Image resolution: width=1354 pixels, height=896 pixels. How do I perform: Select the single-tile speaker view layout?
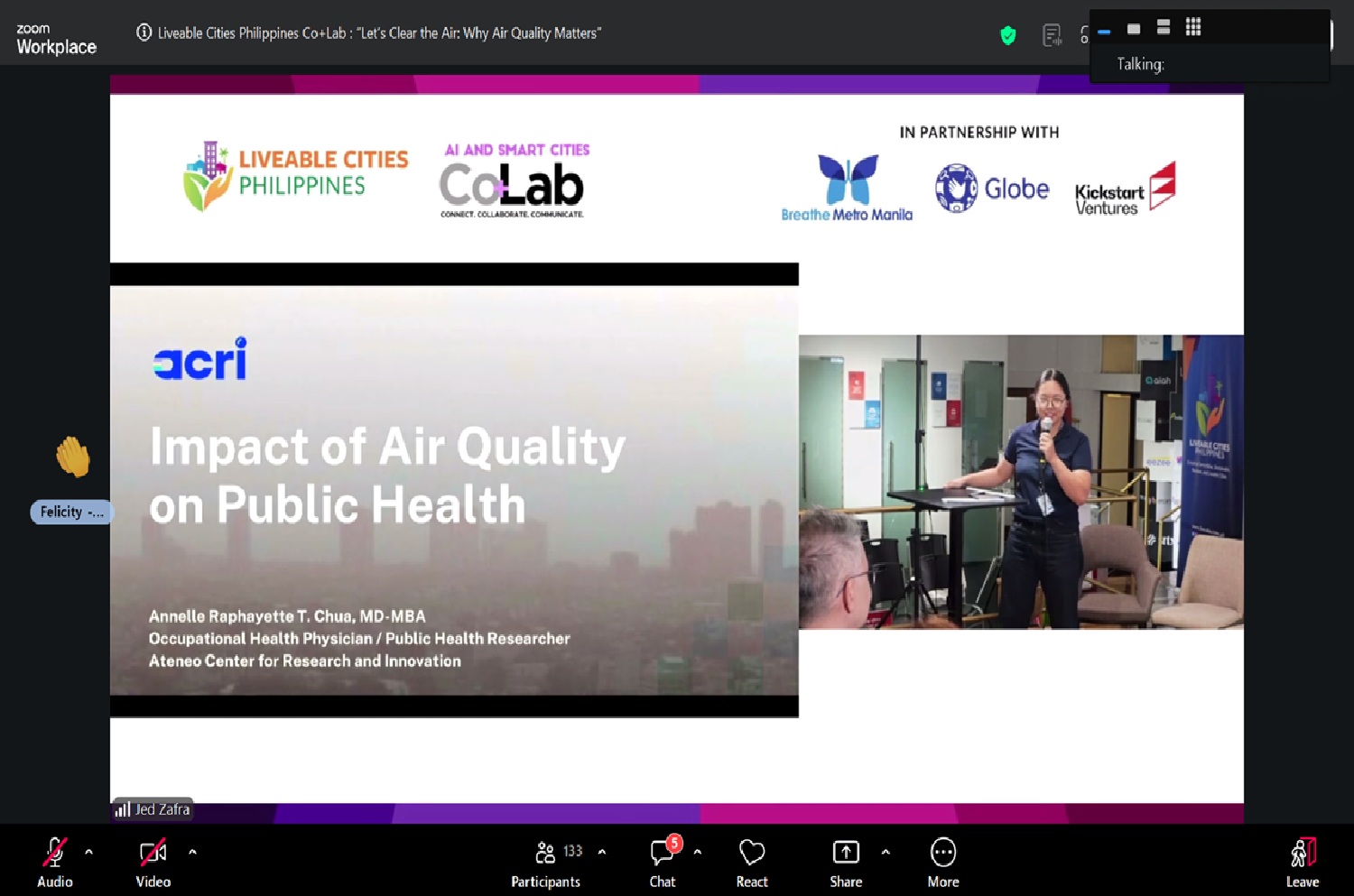[1134, 28]
